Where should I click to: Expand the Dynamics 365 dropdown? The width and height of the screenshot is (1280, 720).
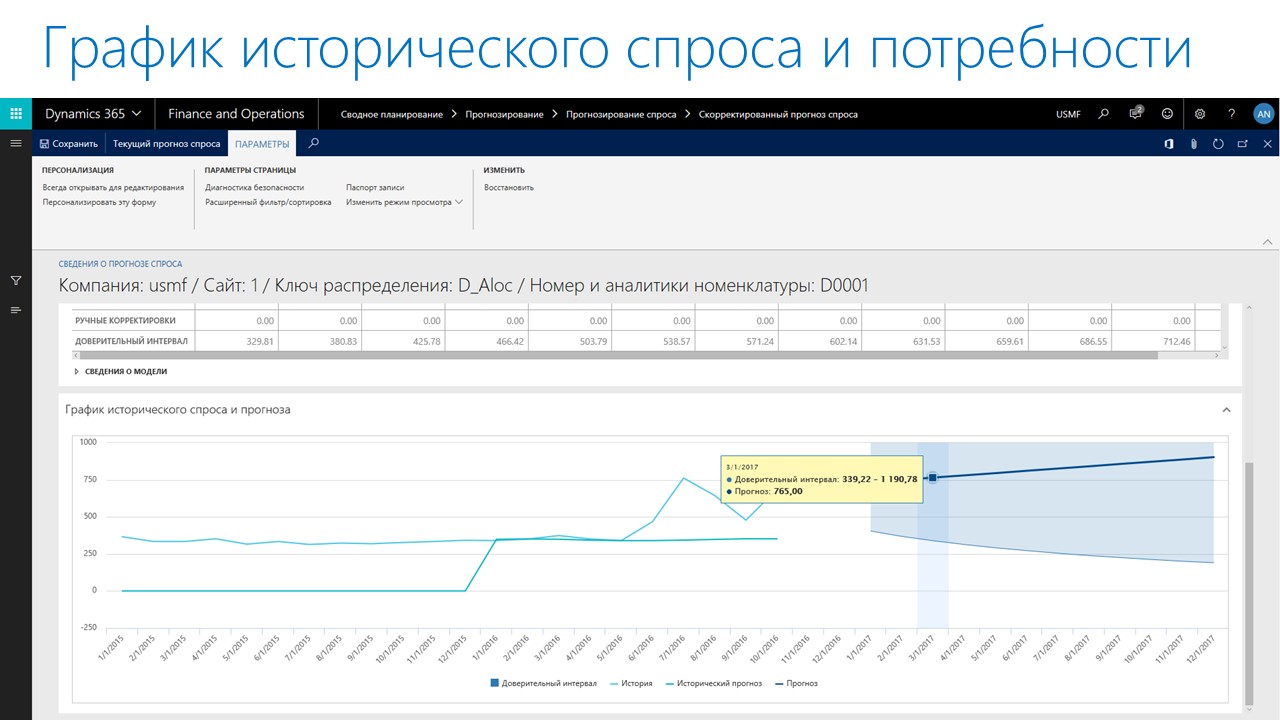[93, 114]
